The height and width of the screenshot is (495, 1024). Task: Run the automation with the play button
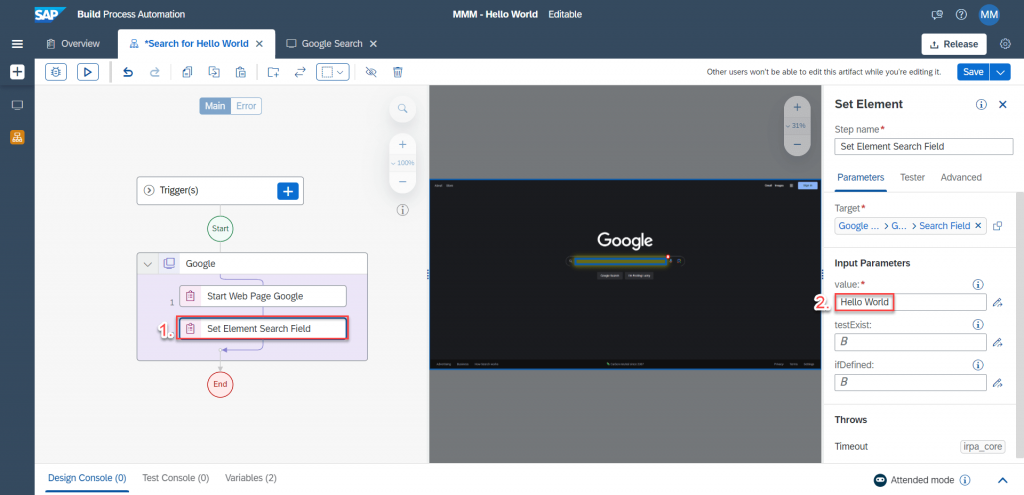point(88,72)
